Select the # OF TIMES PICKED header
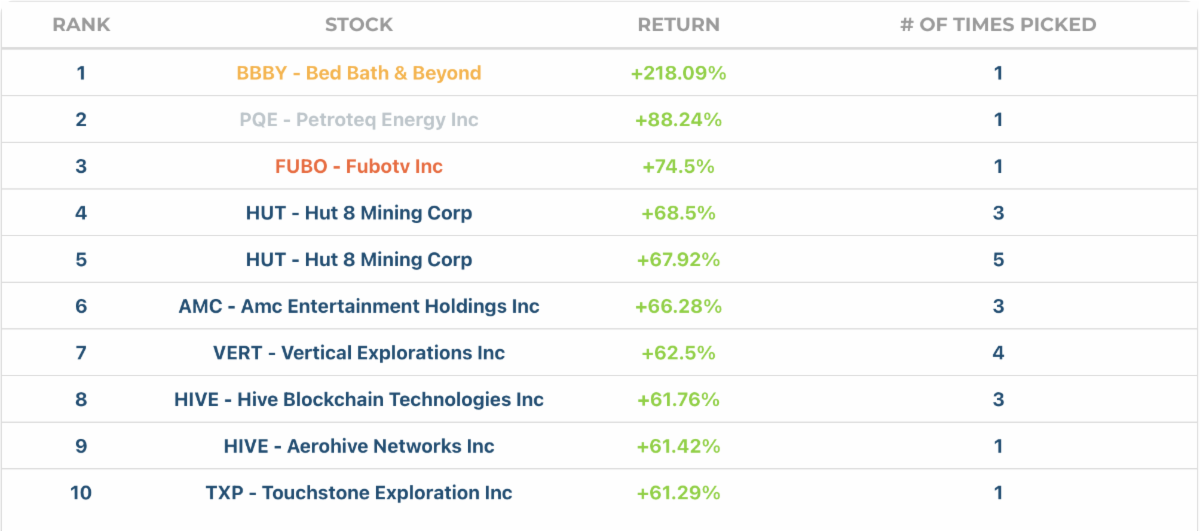1200x531 pixels. [x=998, y=25]
